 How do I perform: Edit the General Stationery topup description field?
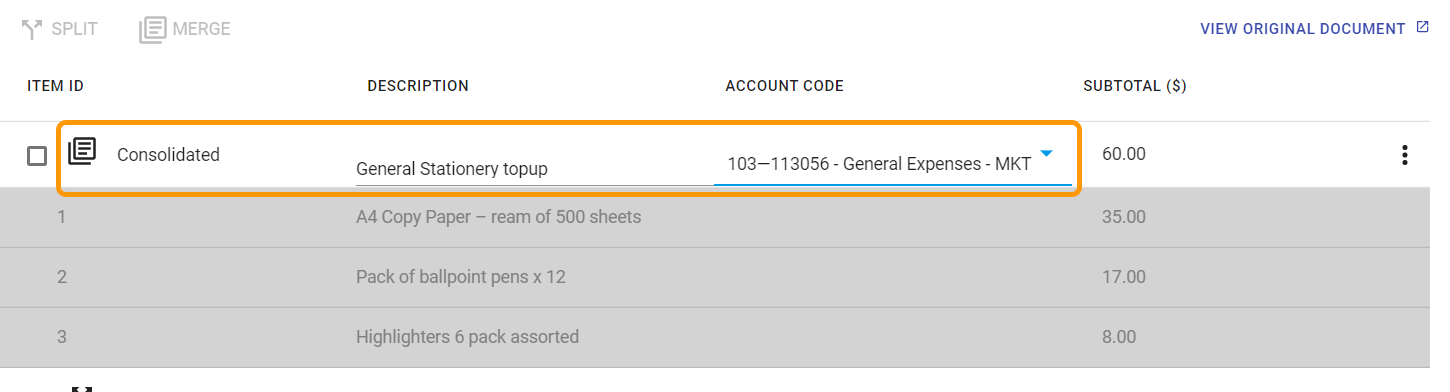coord(534,169)
